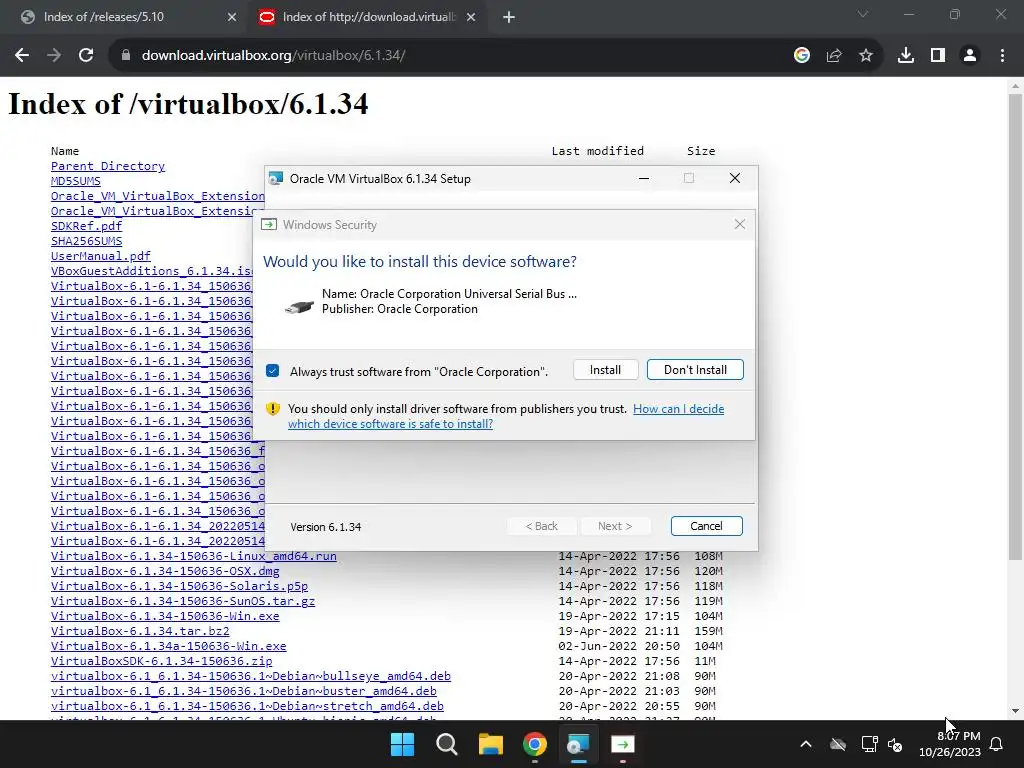Click the USB device icon in dialog
The image size is (1024, 768).
pos(300,306)
